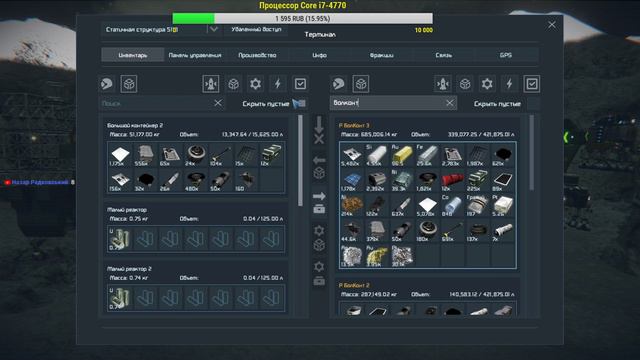Open character inventory in the left panel
Viewport: 640px width, 360px height.
[x=107, y=84]
